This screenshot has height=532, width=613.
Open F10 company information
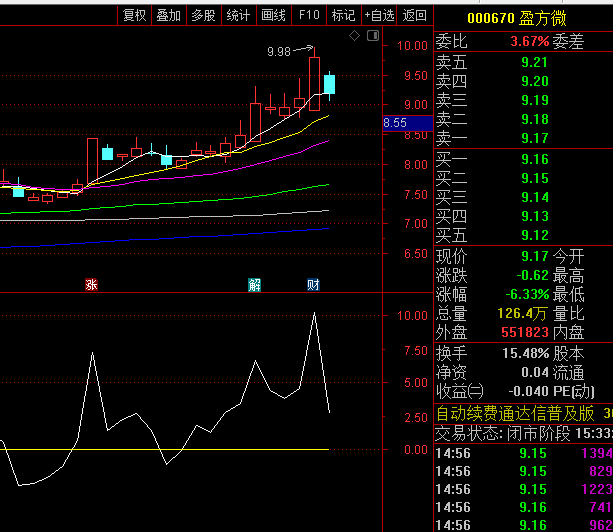click(309, 16)
